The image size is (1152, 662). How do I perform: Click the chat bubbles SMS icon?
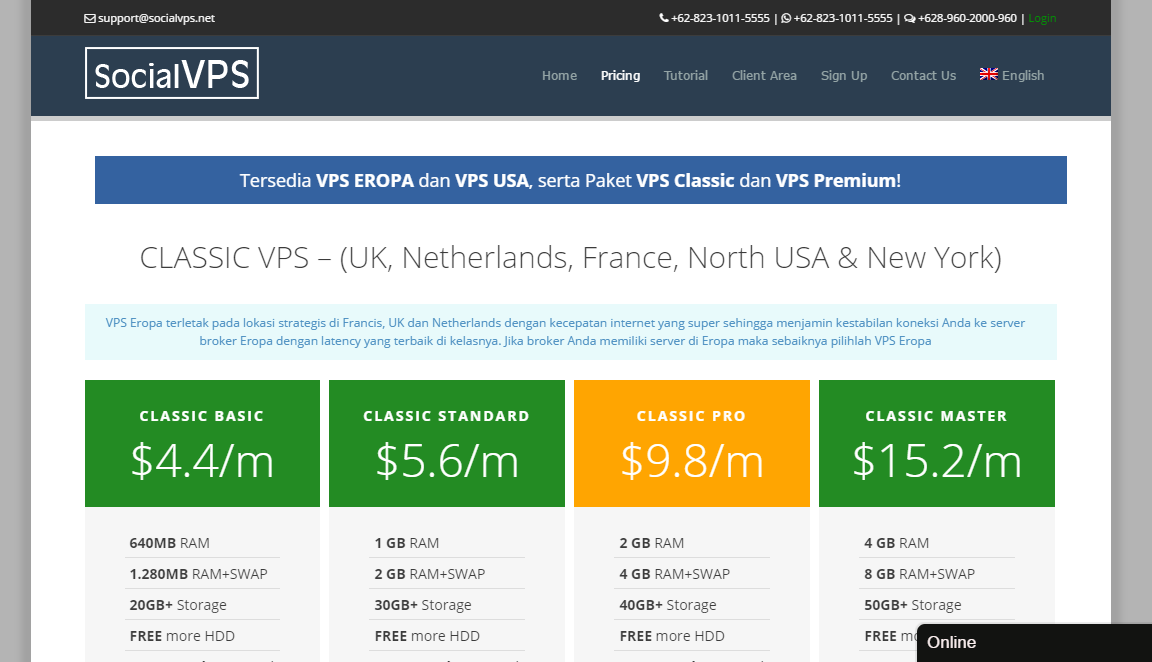click(909, 18)
